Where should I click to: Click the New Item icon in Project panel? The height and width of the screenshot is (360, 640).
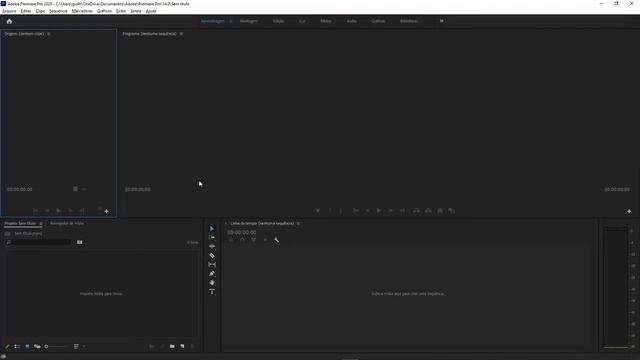[x=182, y=346]
